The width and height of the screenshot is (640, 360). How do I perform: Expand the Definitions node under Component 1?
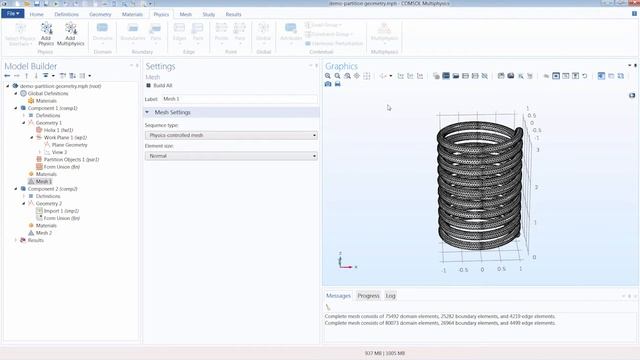point(24,116)
